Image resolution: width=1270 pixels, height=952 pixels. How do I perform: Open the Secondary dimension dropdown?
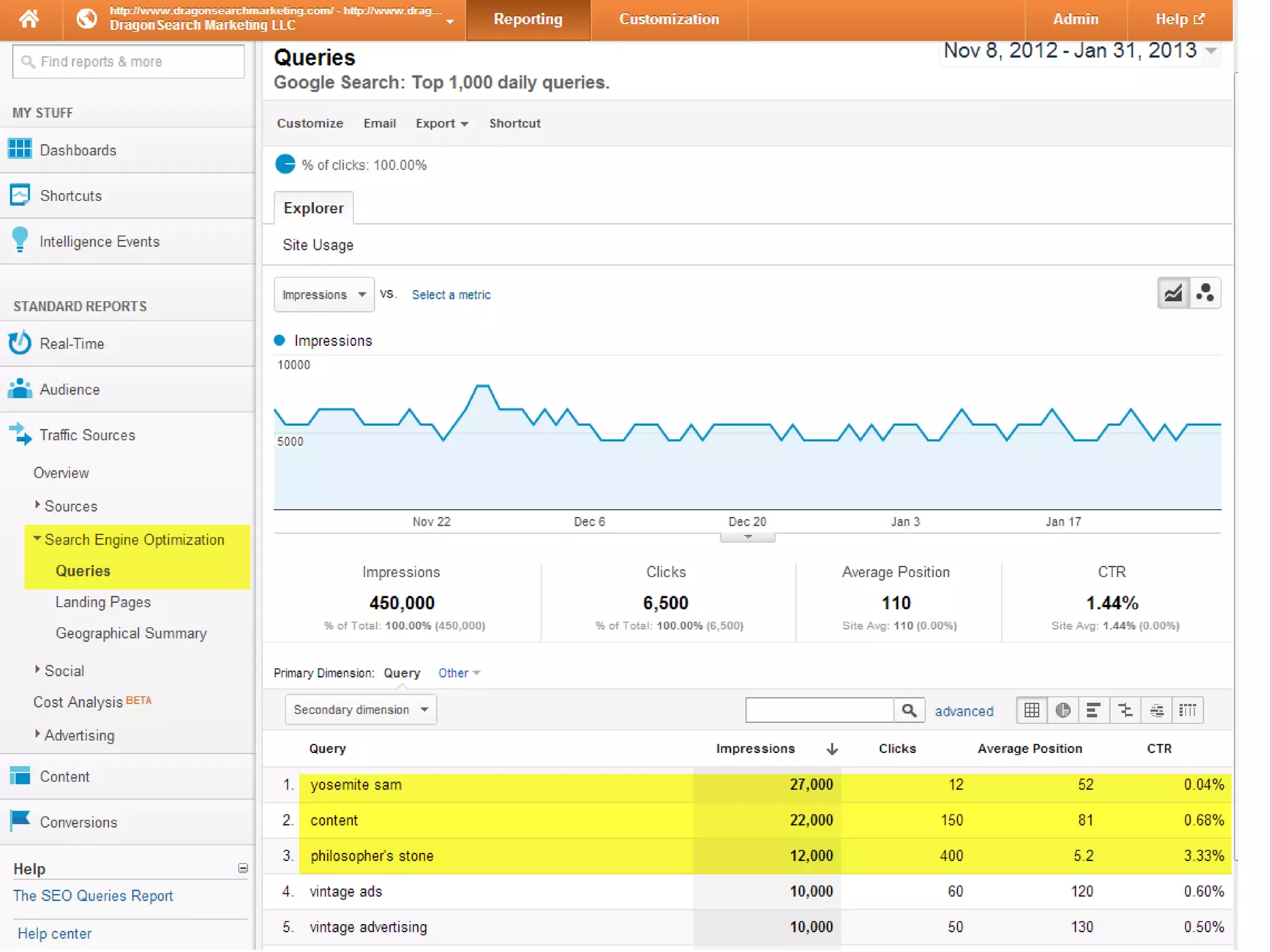(x=361, y=710)
